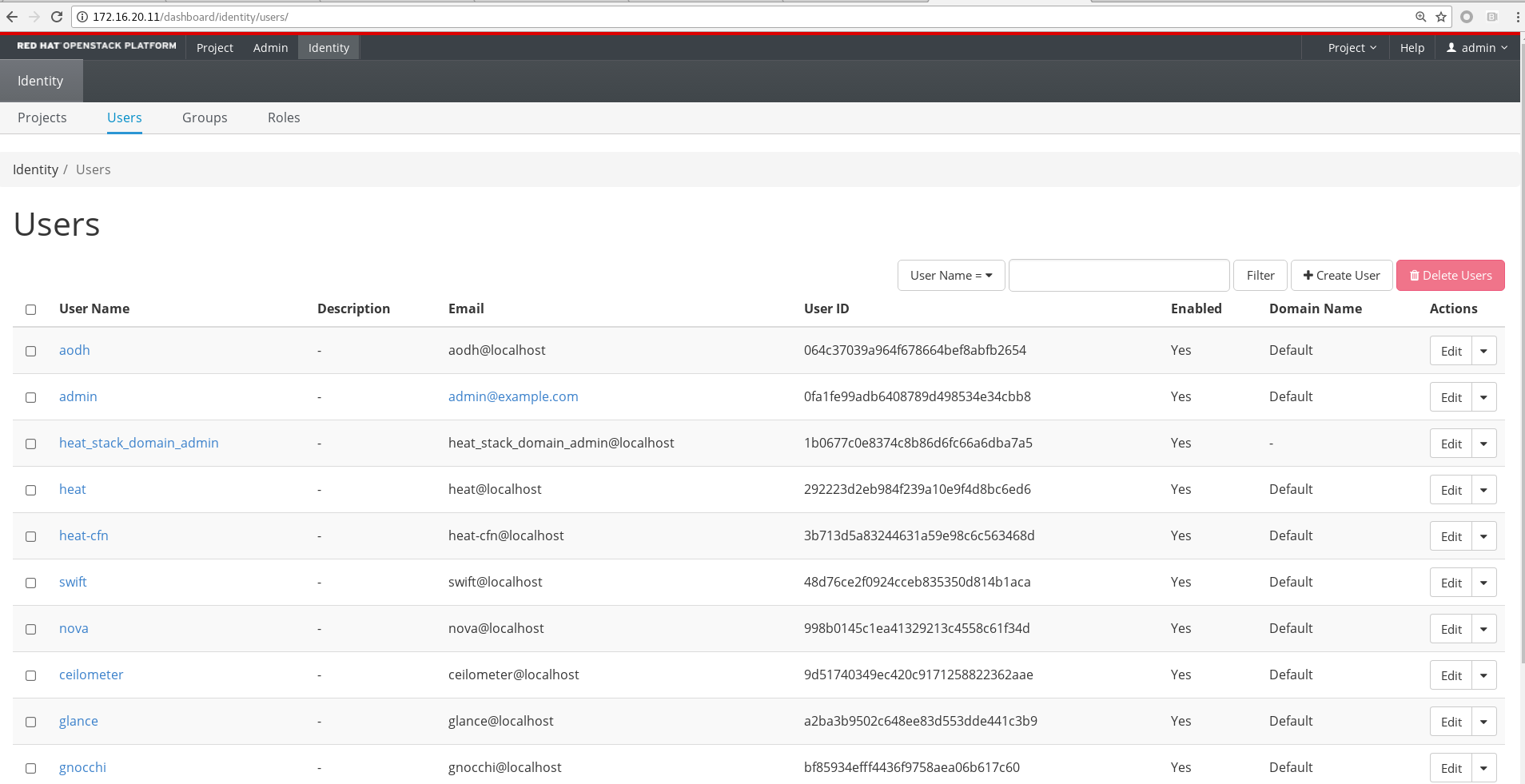Screen dimensions: 1525x784
Task: Open the Project dropdown in top bar
Action: (1352, 48)
